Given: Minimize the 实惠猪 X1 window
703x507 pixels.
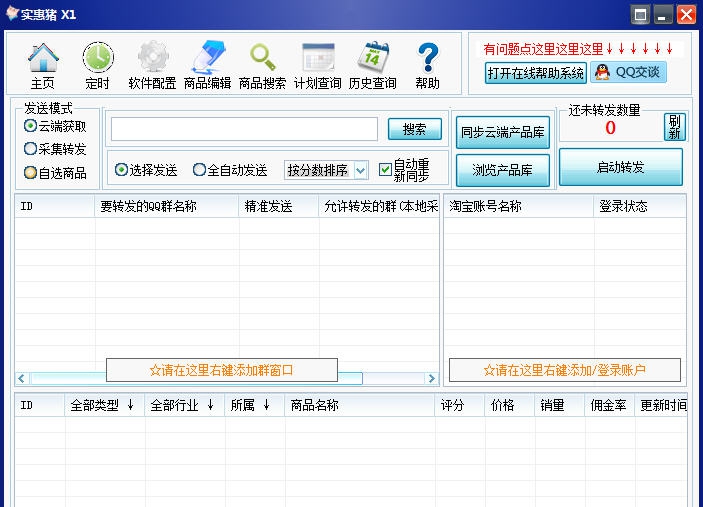Looking at the screenshot, I should (663, 15).
